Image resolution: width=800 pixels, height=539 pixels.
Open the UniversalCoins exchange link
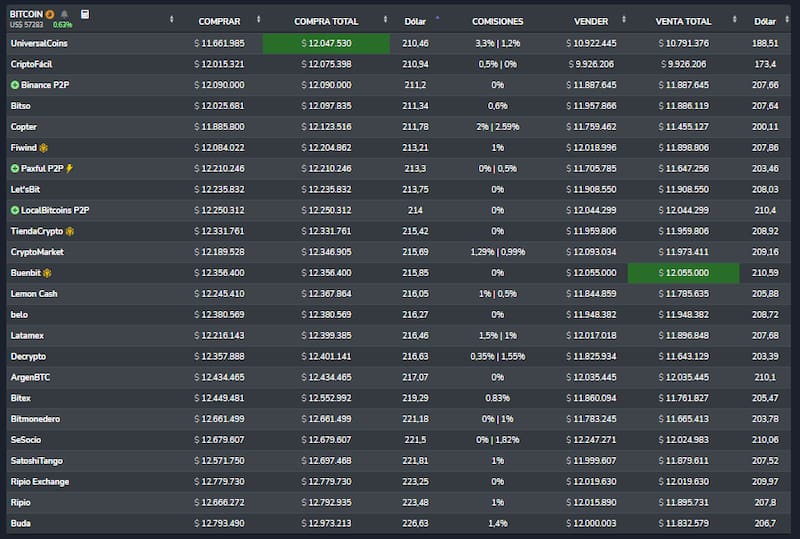39,43
